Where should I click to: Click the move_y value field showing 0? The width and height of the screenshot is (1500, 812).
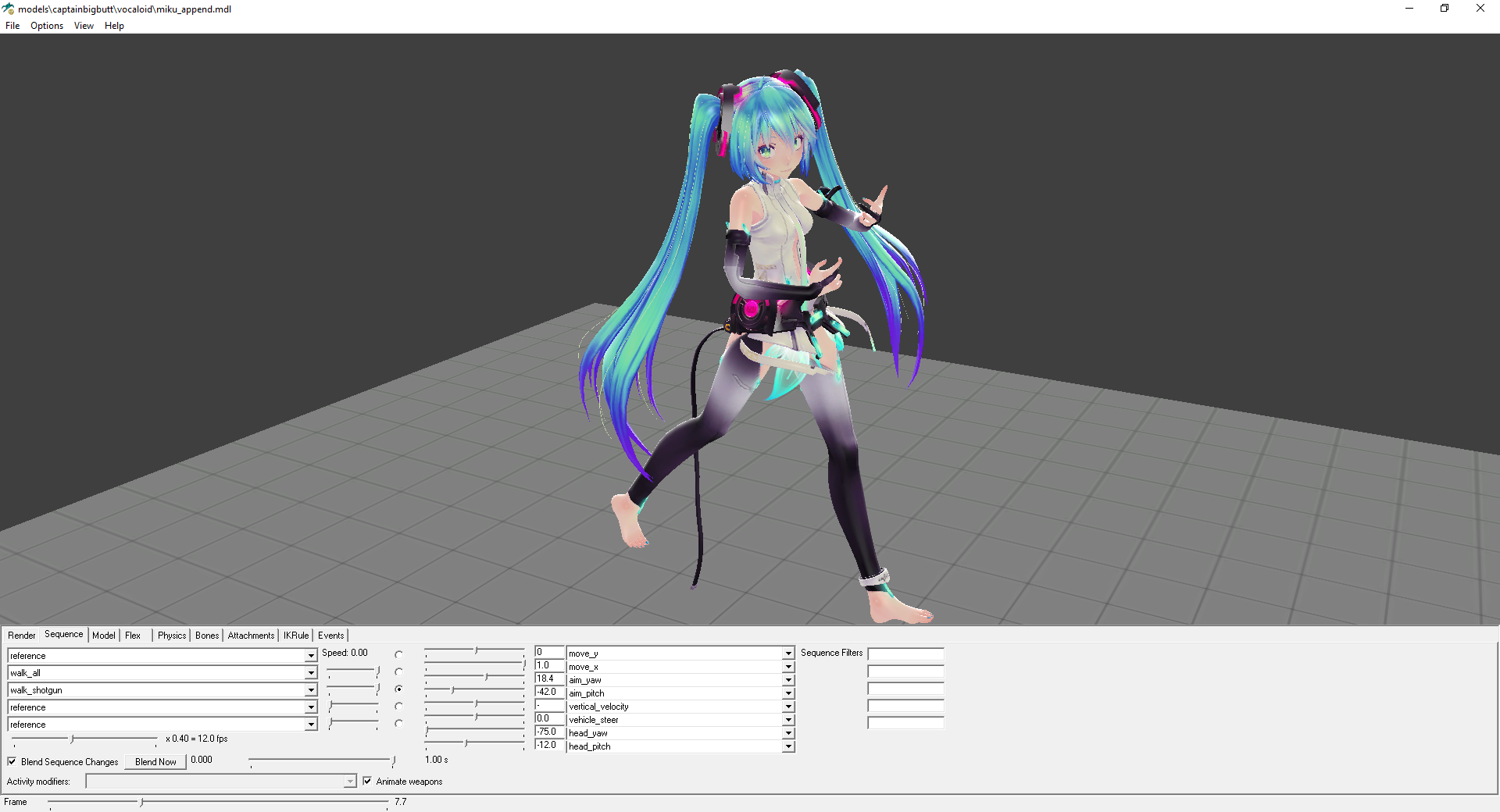click(549, 652)
